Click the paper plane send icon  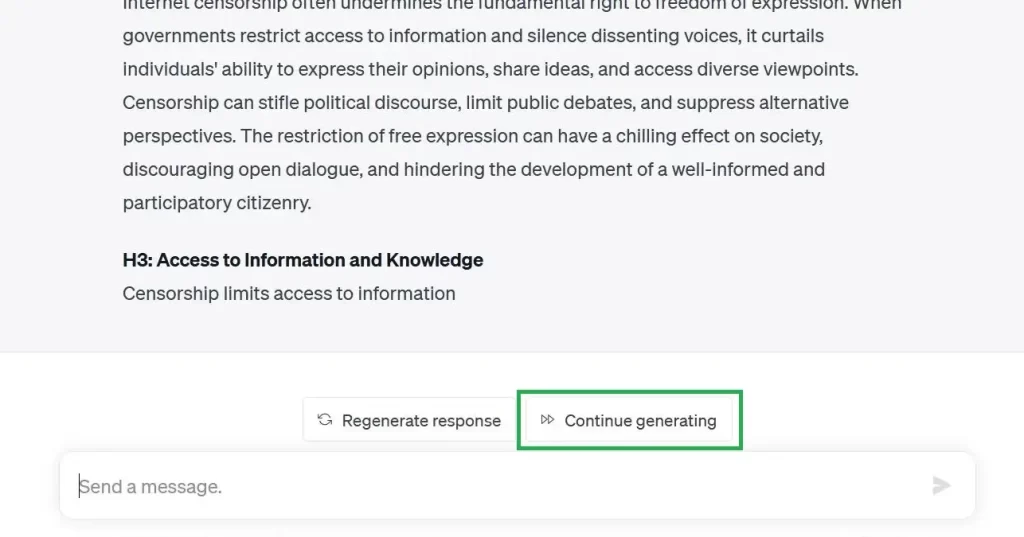coord(940,485)
